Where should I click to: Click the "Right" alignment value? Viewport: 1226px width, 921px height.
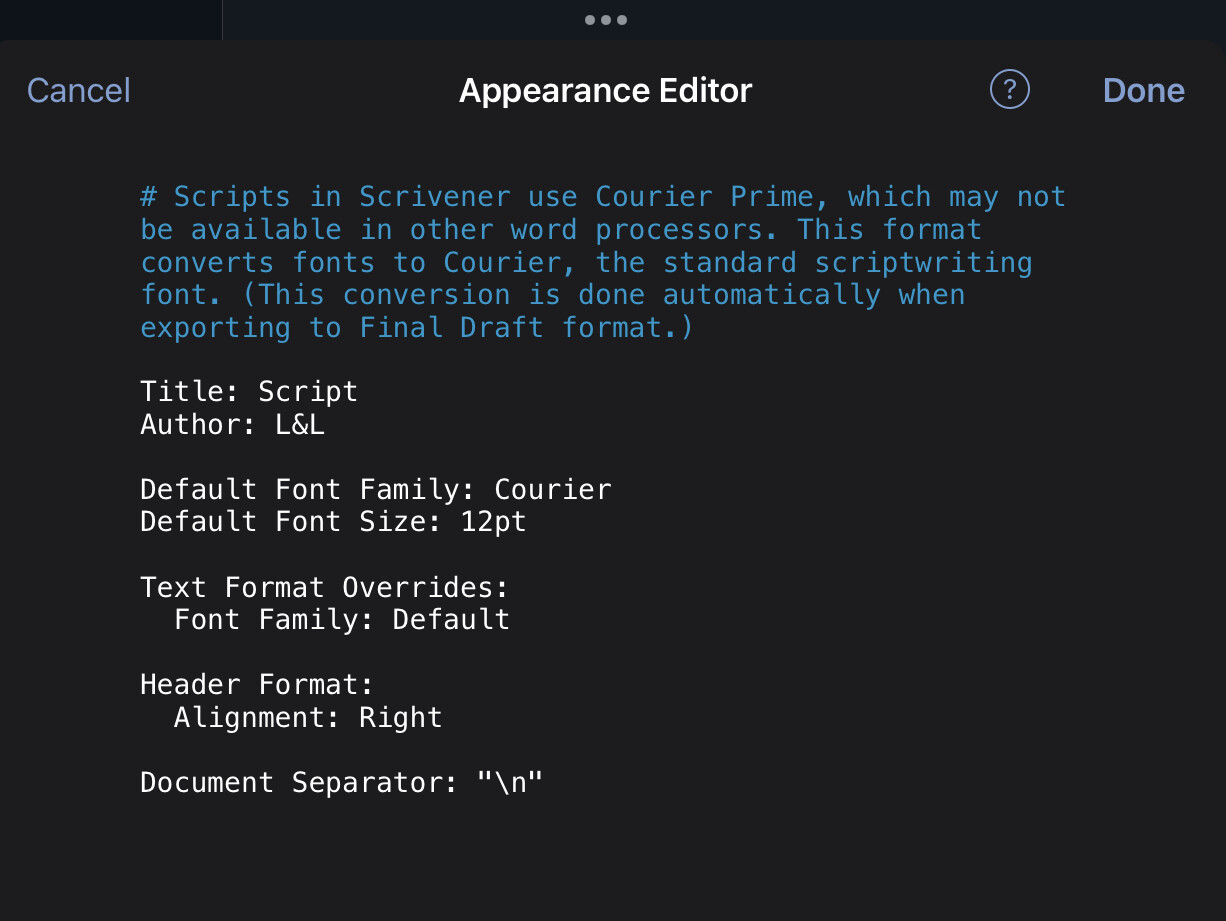pyautogui.click(x=400, y=717)
